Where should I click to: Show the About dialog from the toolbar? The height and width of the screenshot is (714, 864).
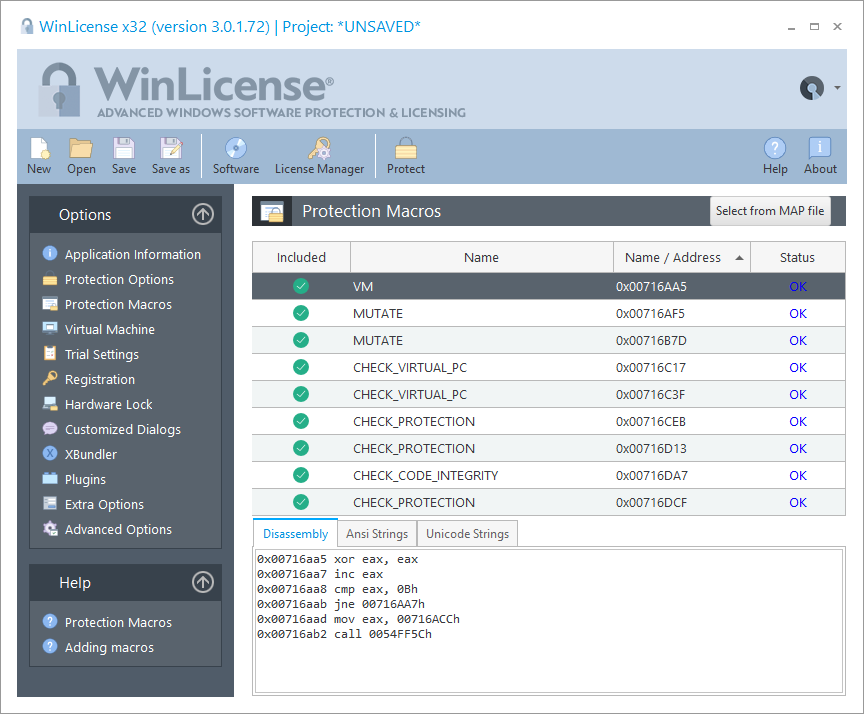tap(820, 156)
